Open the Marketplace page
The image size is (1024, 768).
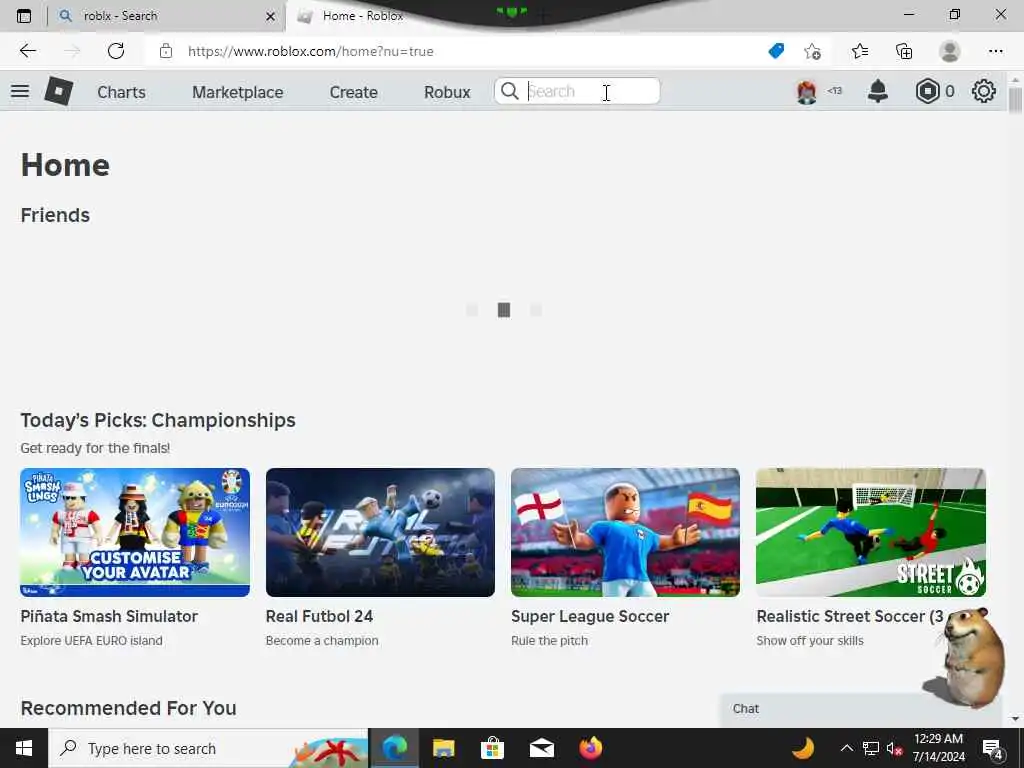tap(238, 92)
